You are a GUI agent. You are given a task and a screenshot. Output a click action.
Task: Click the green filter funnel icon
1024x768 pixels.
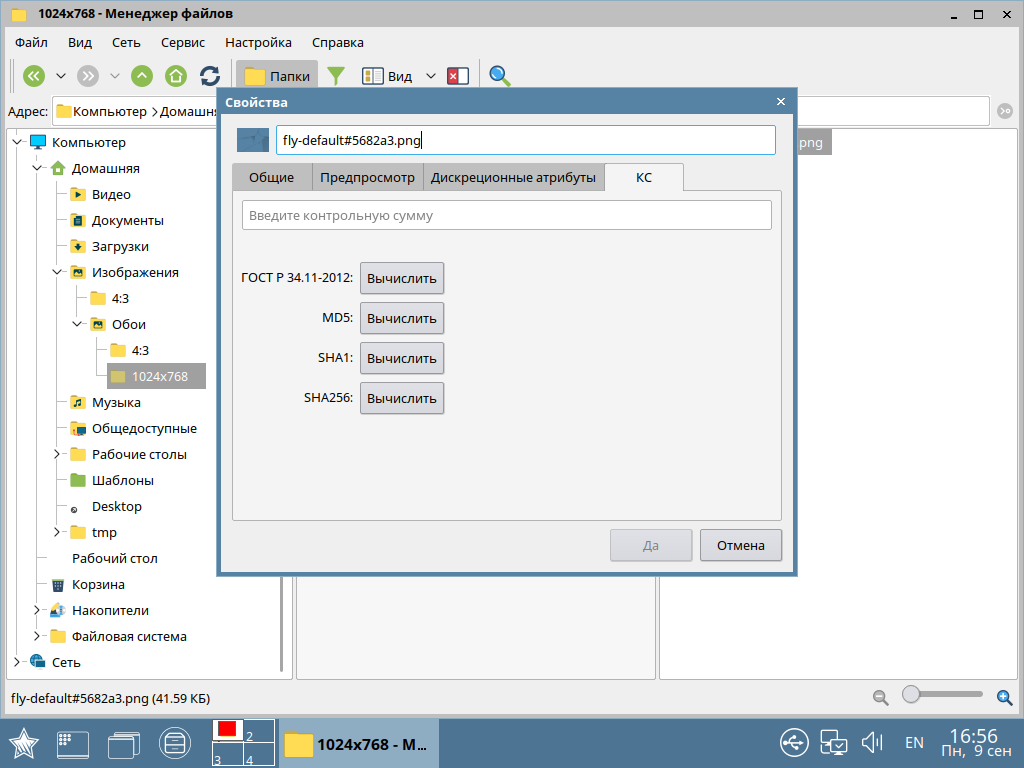[x=337, y=76]
